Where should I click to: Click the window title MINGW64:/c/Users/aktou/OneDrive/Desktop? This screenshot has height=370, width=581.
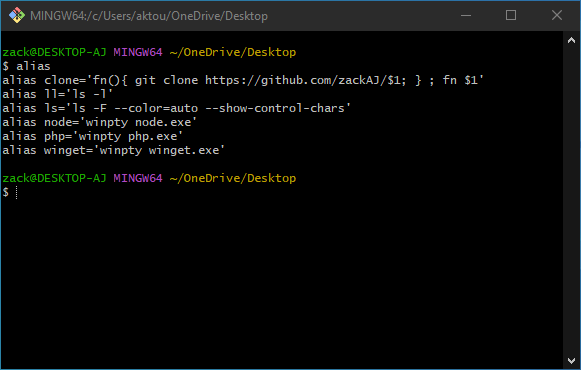click(149, 16)
